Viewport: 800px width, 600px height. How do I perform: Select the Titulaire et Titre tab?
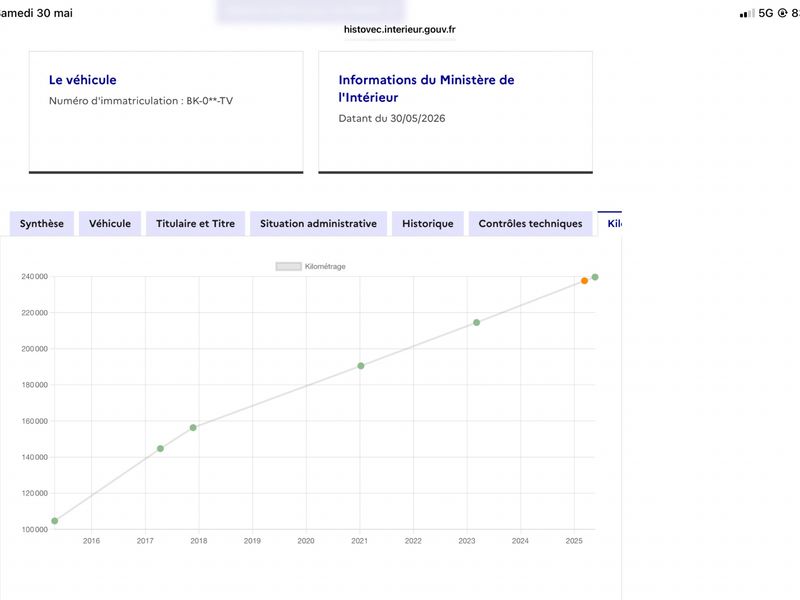click(195, 223)
